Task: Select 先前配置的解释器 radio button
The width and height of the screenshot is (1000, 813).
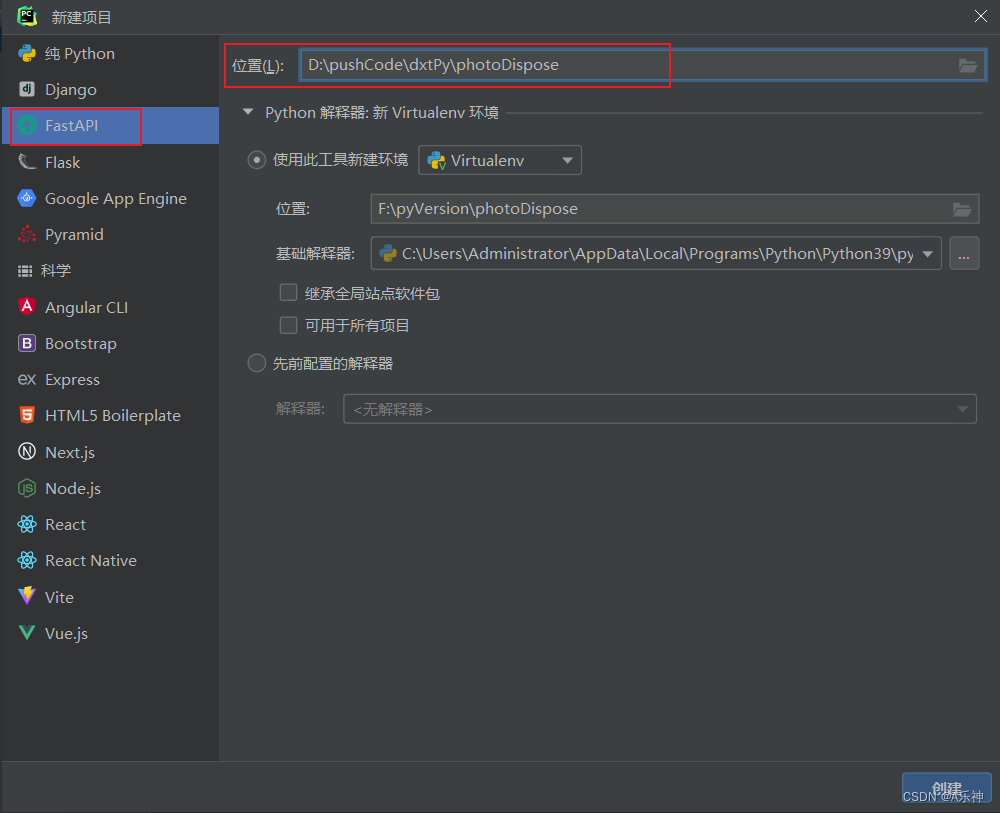Action: click(256, 363)
